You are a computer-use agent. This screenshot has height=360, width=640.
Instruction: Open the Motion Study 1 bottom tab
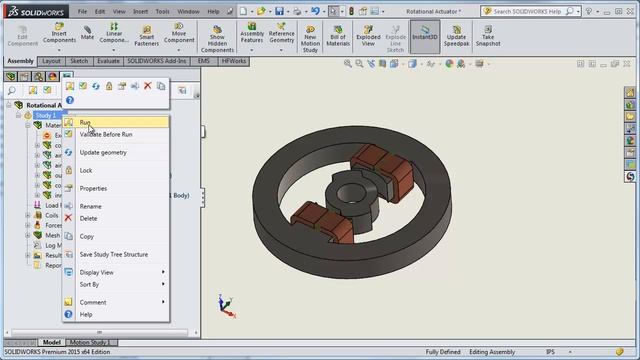click(x=89, y=342)
